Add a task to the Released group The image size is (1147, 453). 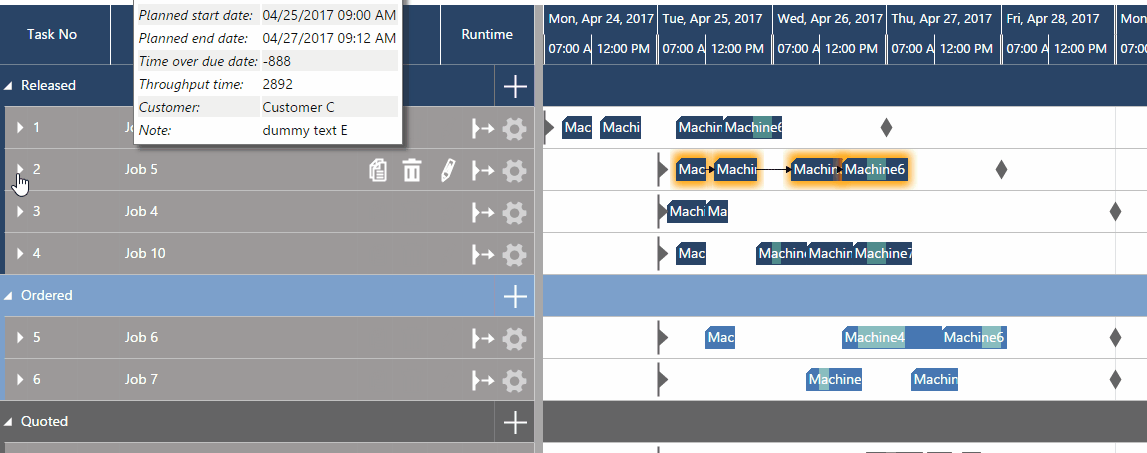tap(515, 86)
